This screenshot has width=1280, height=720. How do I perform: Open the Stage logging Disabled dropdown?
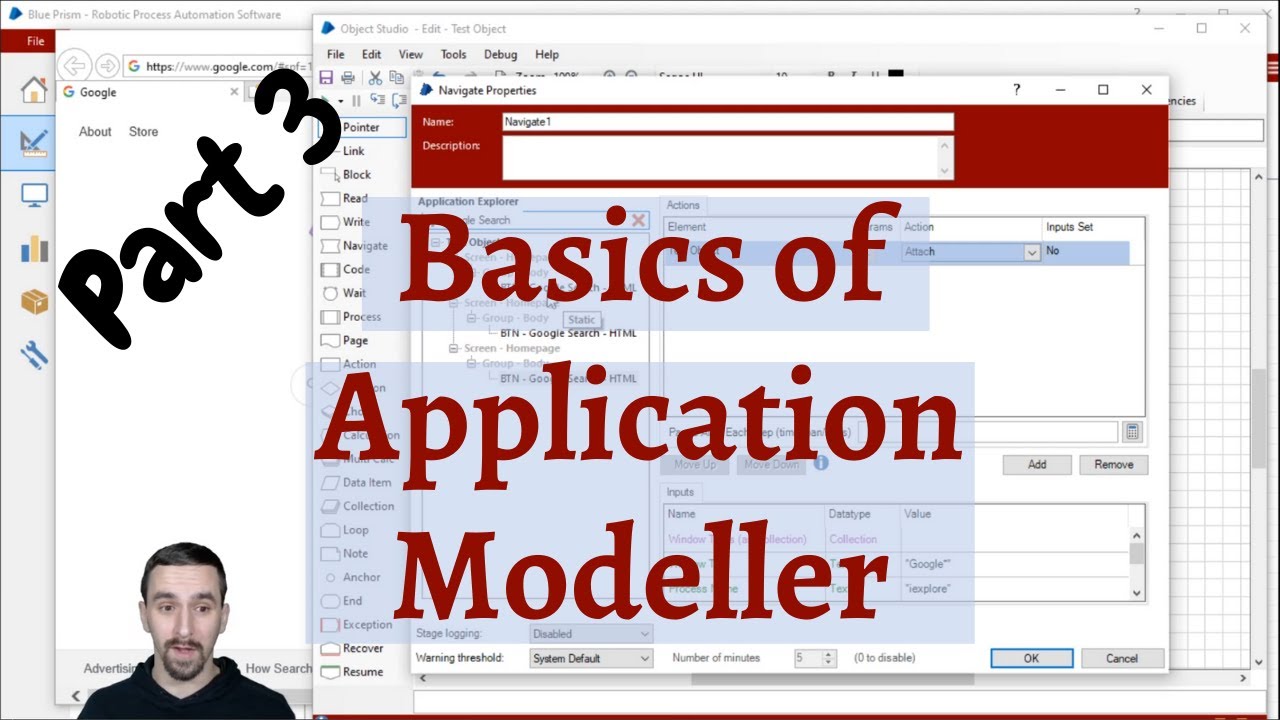591,634
